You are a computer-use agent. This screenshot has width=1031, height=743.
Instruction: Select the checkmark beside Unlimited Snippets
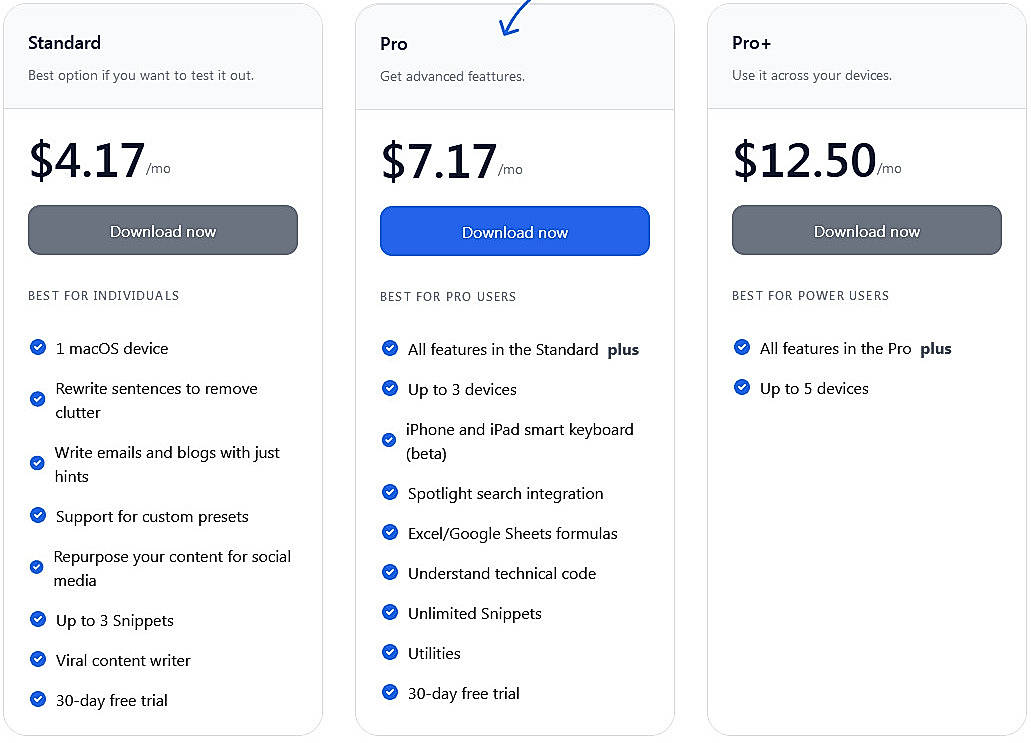[389, 612]
